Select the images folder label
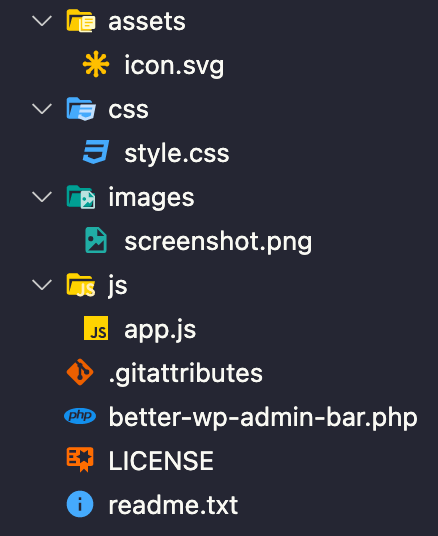 point(151,197)
